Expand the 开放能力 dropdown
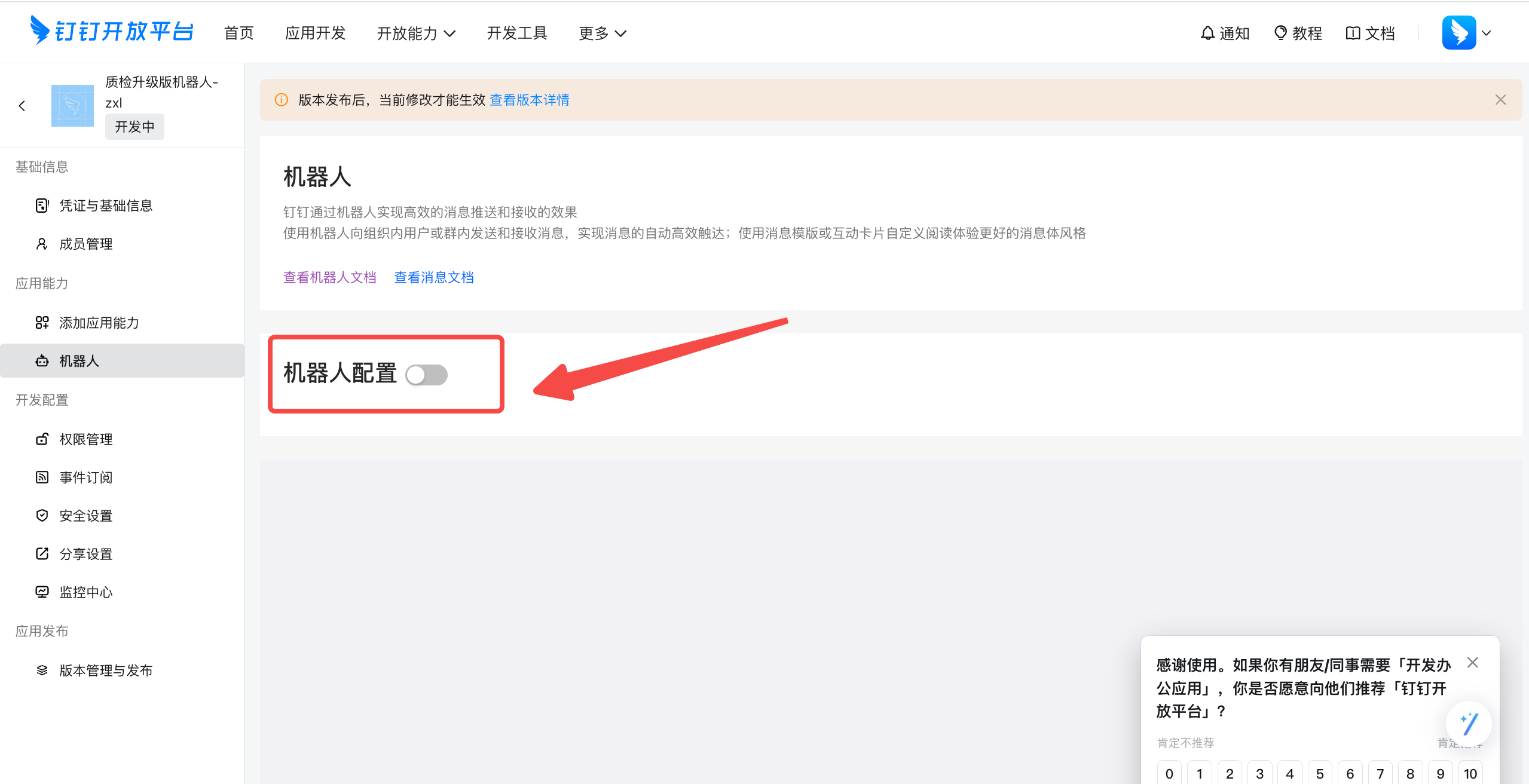Image resolution: width=1529 pixels, height=784 pixels. click(416, 33)
